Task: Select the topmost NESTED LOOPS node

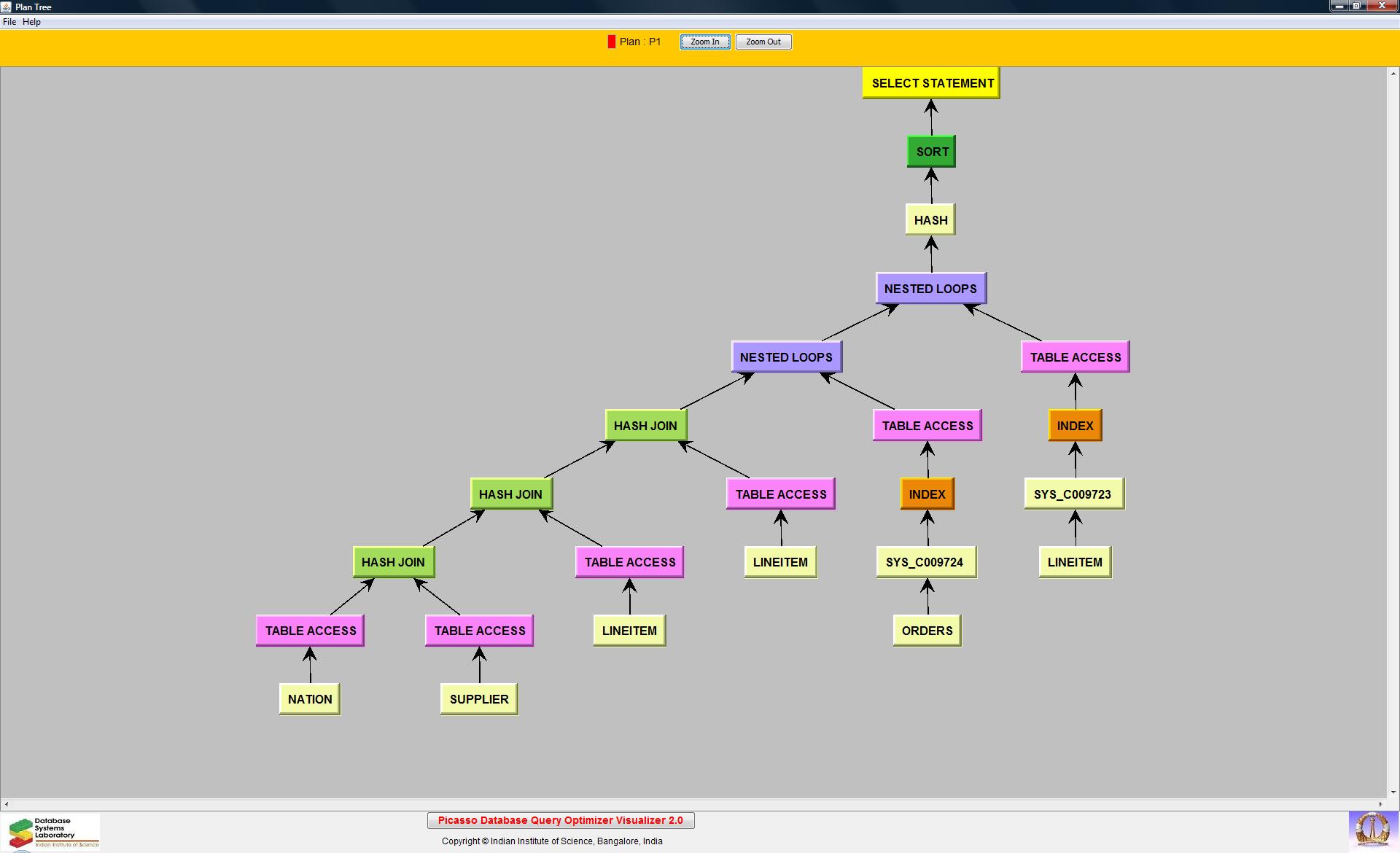Action: 930,289
